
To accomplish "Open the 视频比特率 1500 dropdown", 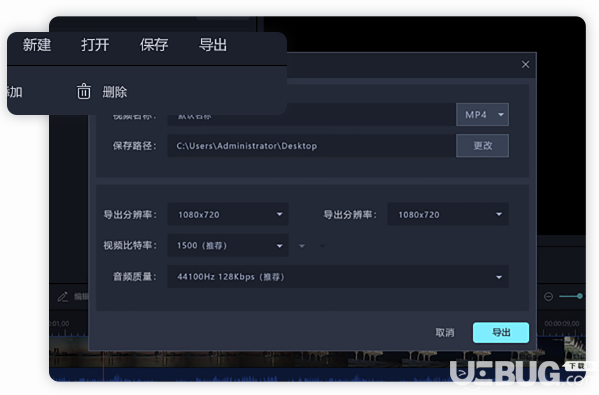I will tap(228, 245).
